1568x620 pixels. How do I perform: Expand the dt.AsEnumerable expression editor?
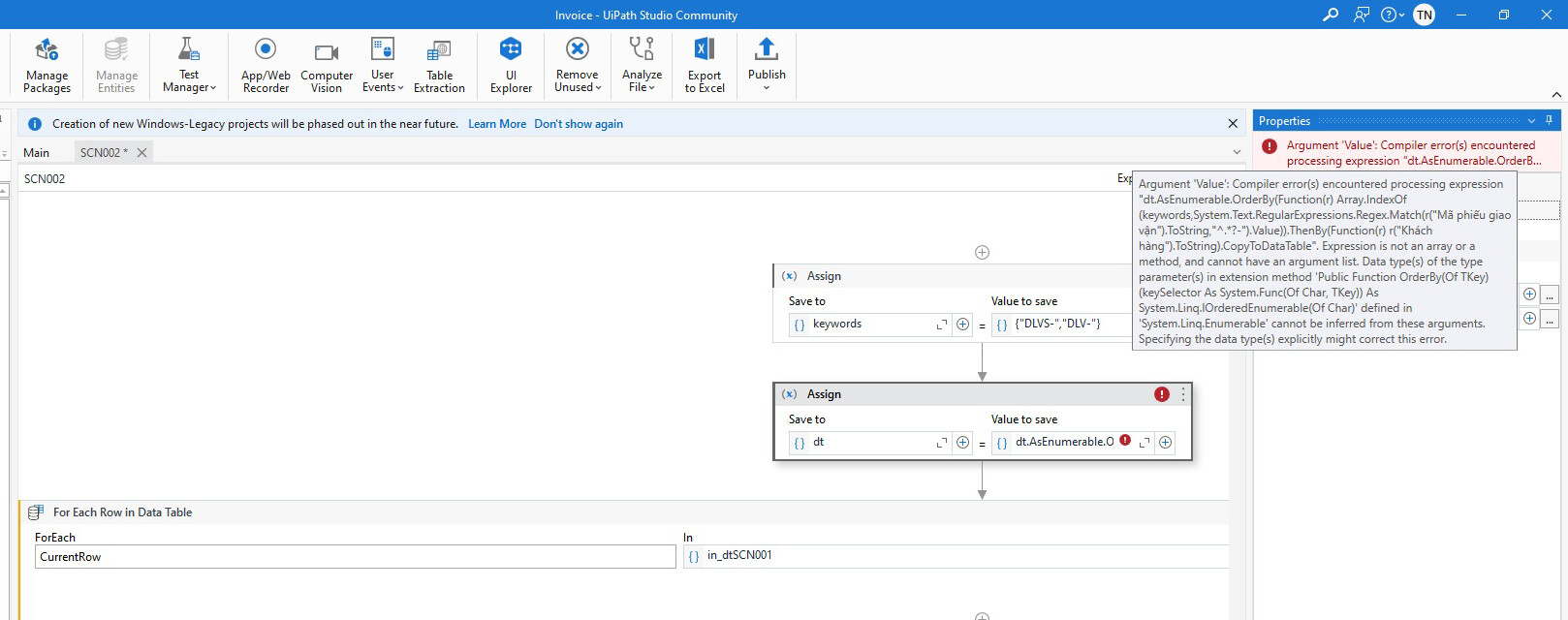pos(1145,443)
